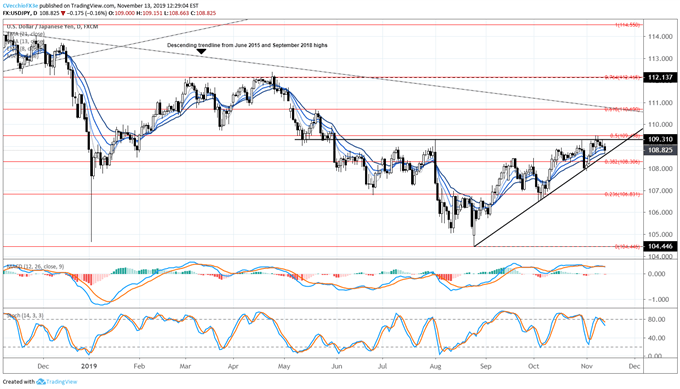Click the L:108.663 low value in header
The image size is (680, 389).
pyautogui.click(x=177, y=13)
